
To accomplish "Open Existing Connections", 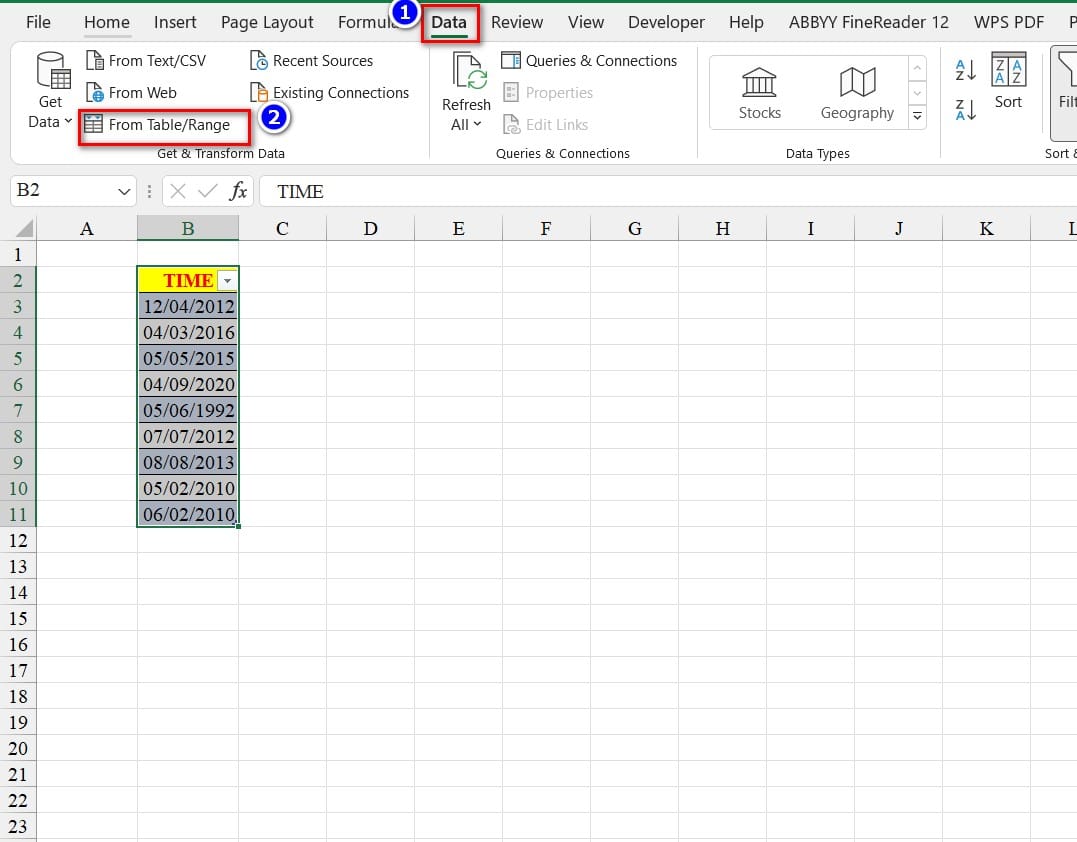I will (329, 93).
